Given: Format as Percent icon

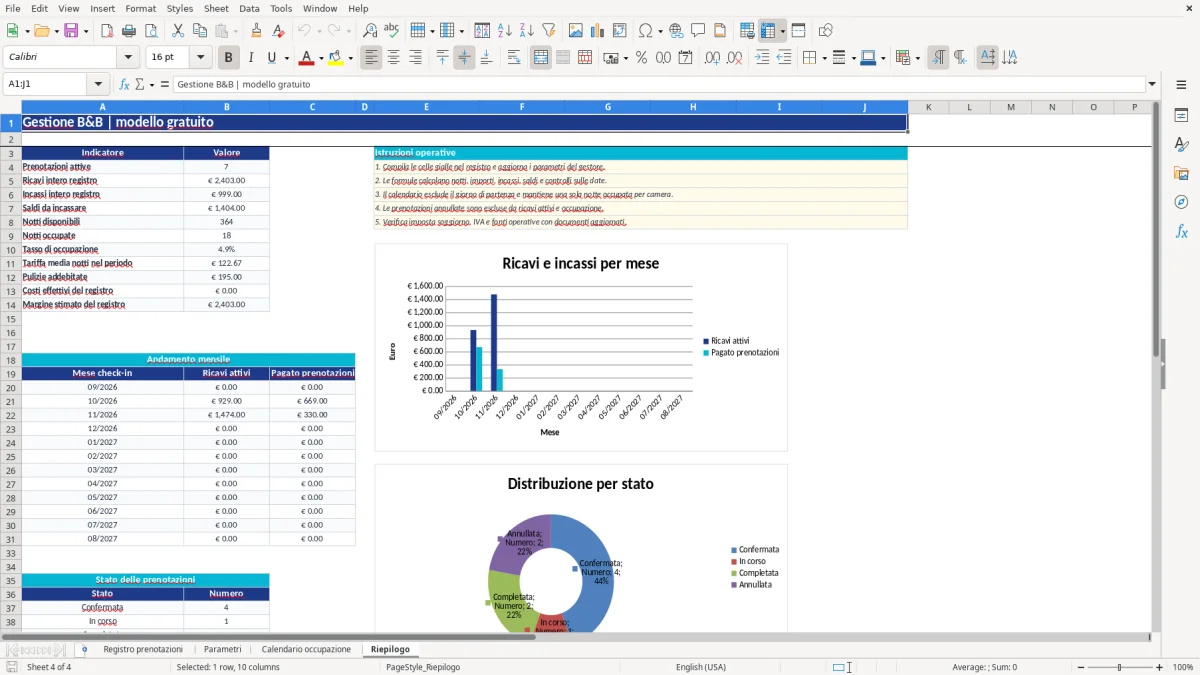Looking at the screenshot, I should pos(641,57).
